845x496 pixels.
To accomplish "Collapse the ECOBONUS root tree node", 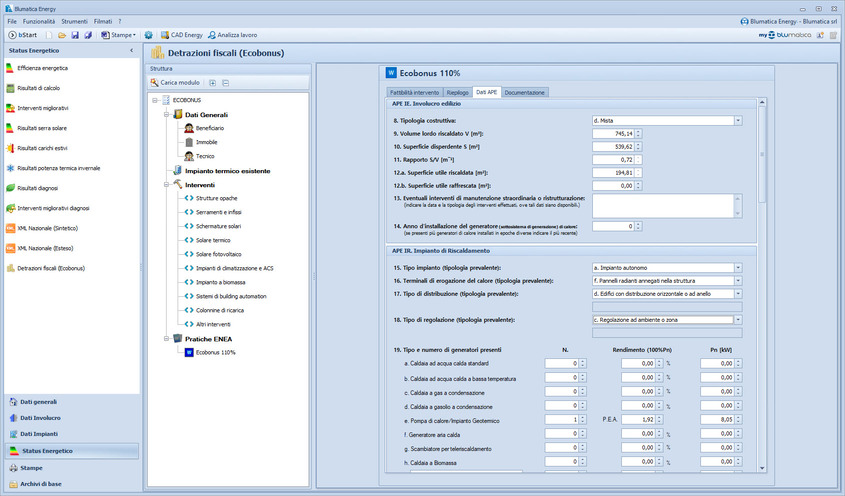I will 155,100.
